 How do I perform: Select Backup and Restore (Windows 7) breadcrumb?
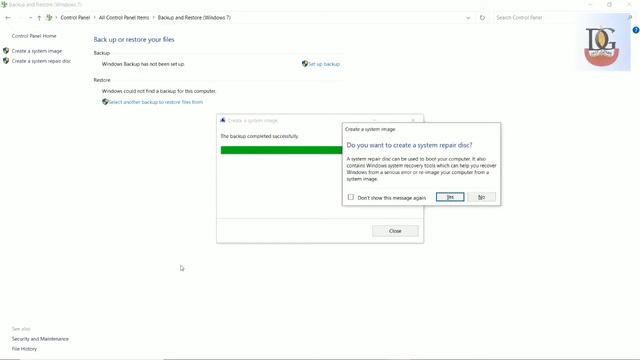pyautogui.click(x=194, y=18)
